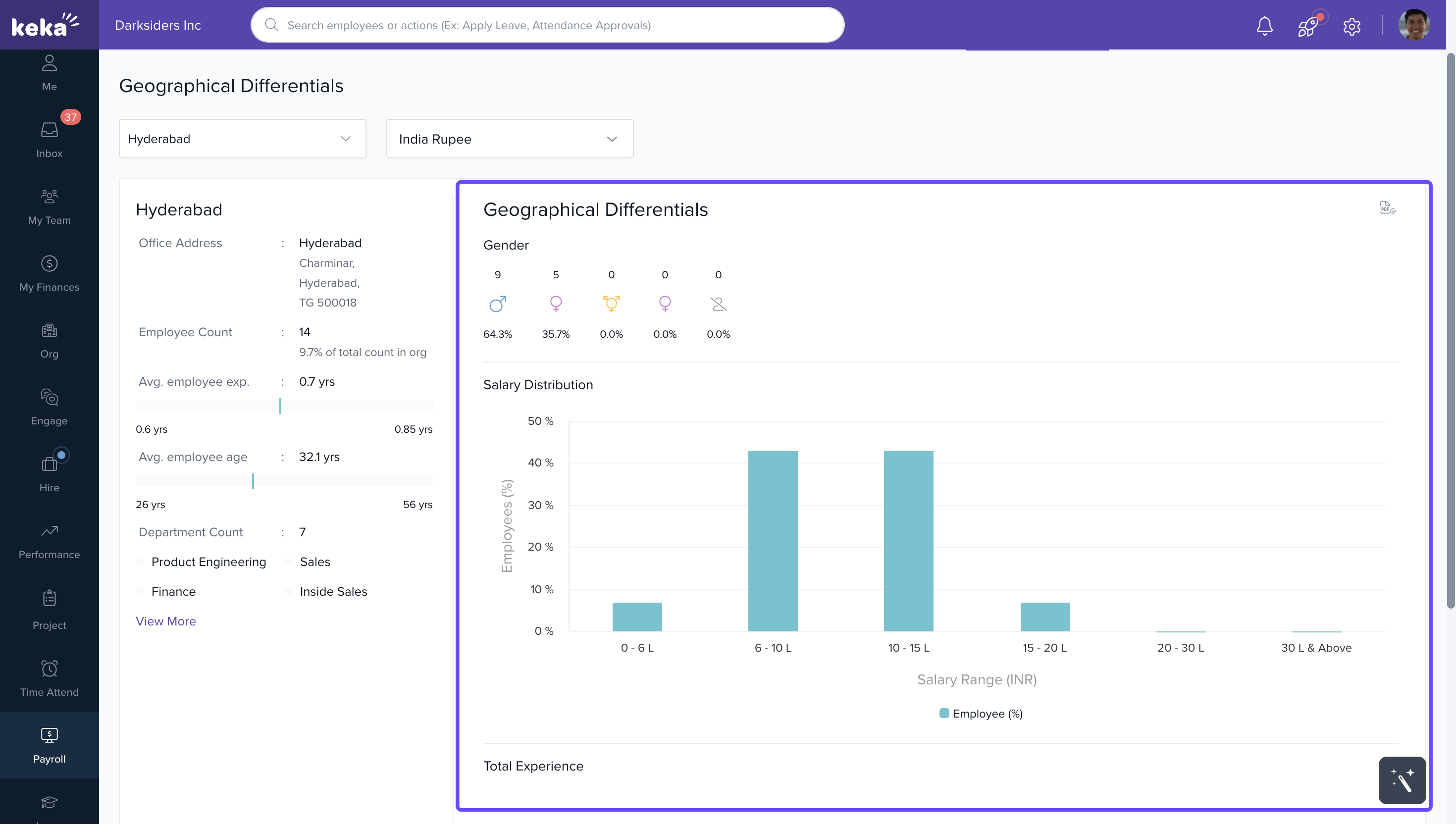Image resolution: width=1456 pixels, height=824 pixels.
Task: Click the avg. employee age marker
Action: tap(253, 481)
